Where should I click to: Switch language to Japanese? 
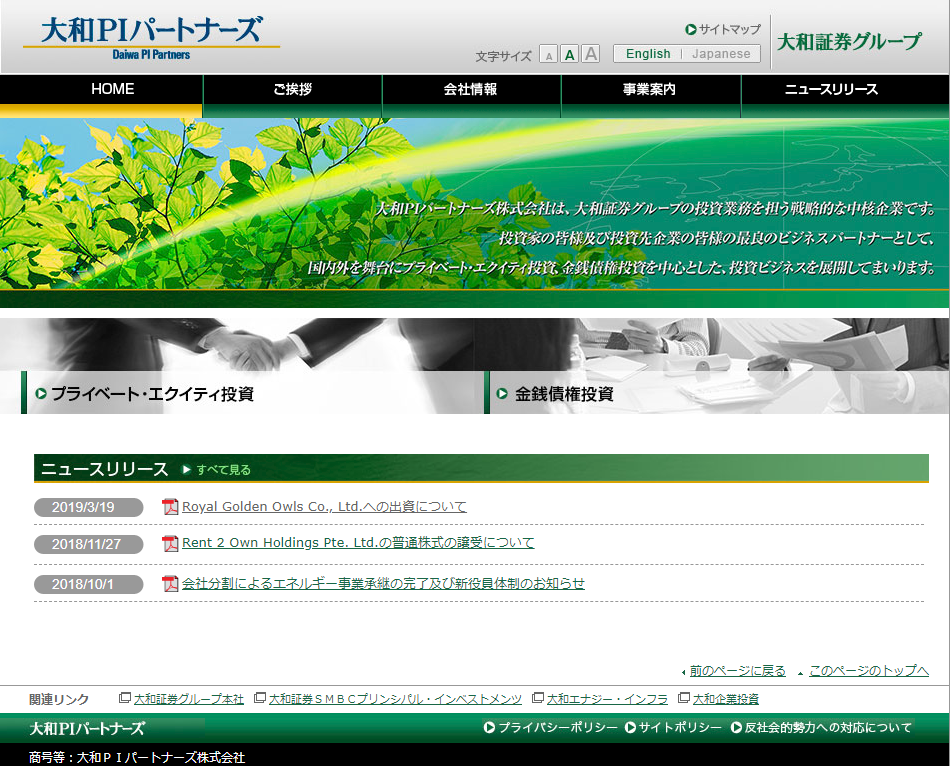click(721, 53)
